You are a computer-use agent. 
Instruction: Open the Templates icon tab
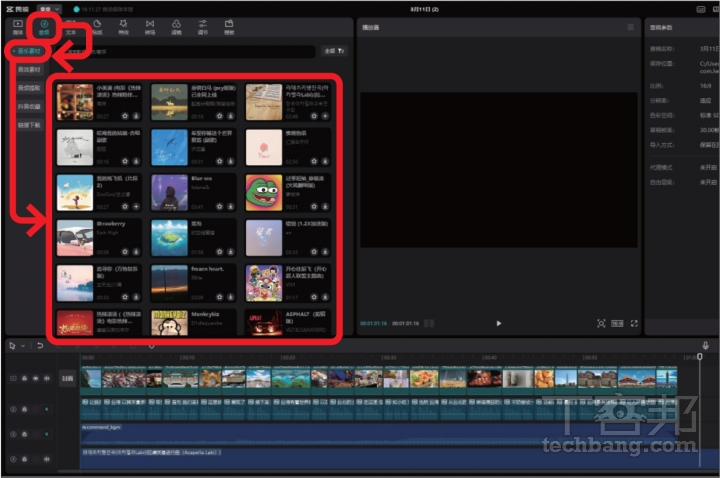point(229,27)
